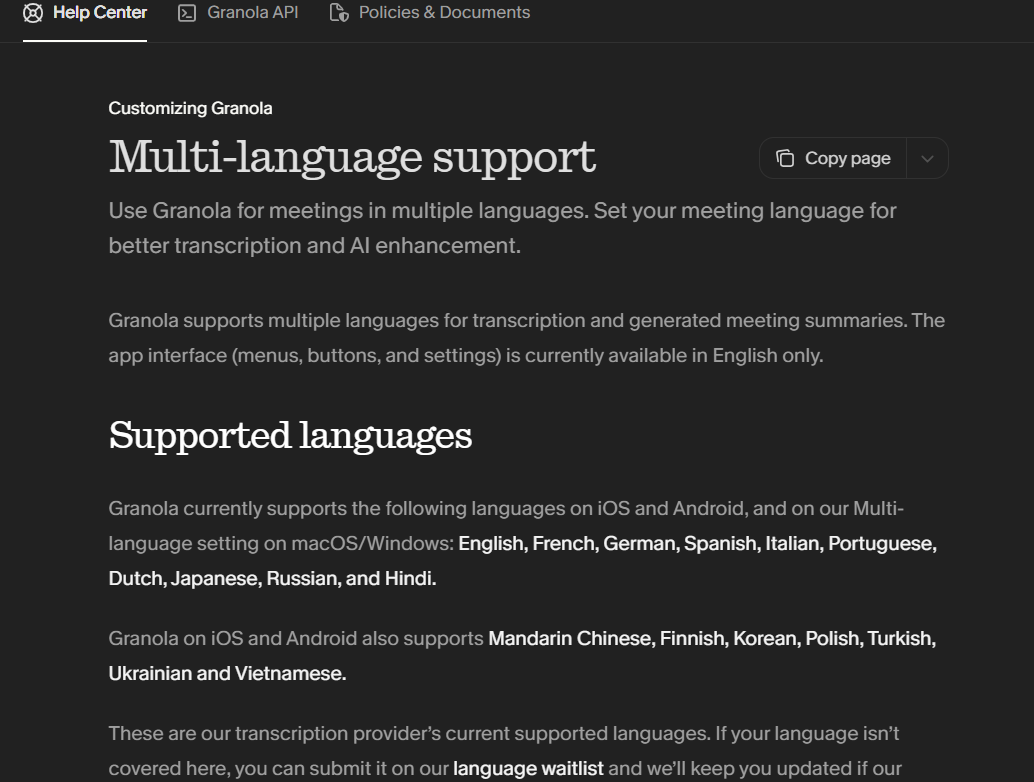Click the line starting "These are our transcription provider's"
Viewport: 1034px width, 782px height.
click(x=504, y=733)
